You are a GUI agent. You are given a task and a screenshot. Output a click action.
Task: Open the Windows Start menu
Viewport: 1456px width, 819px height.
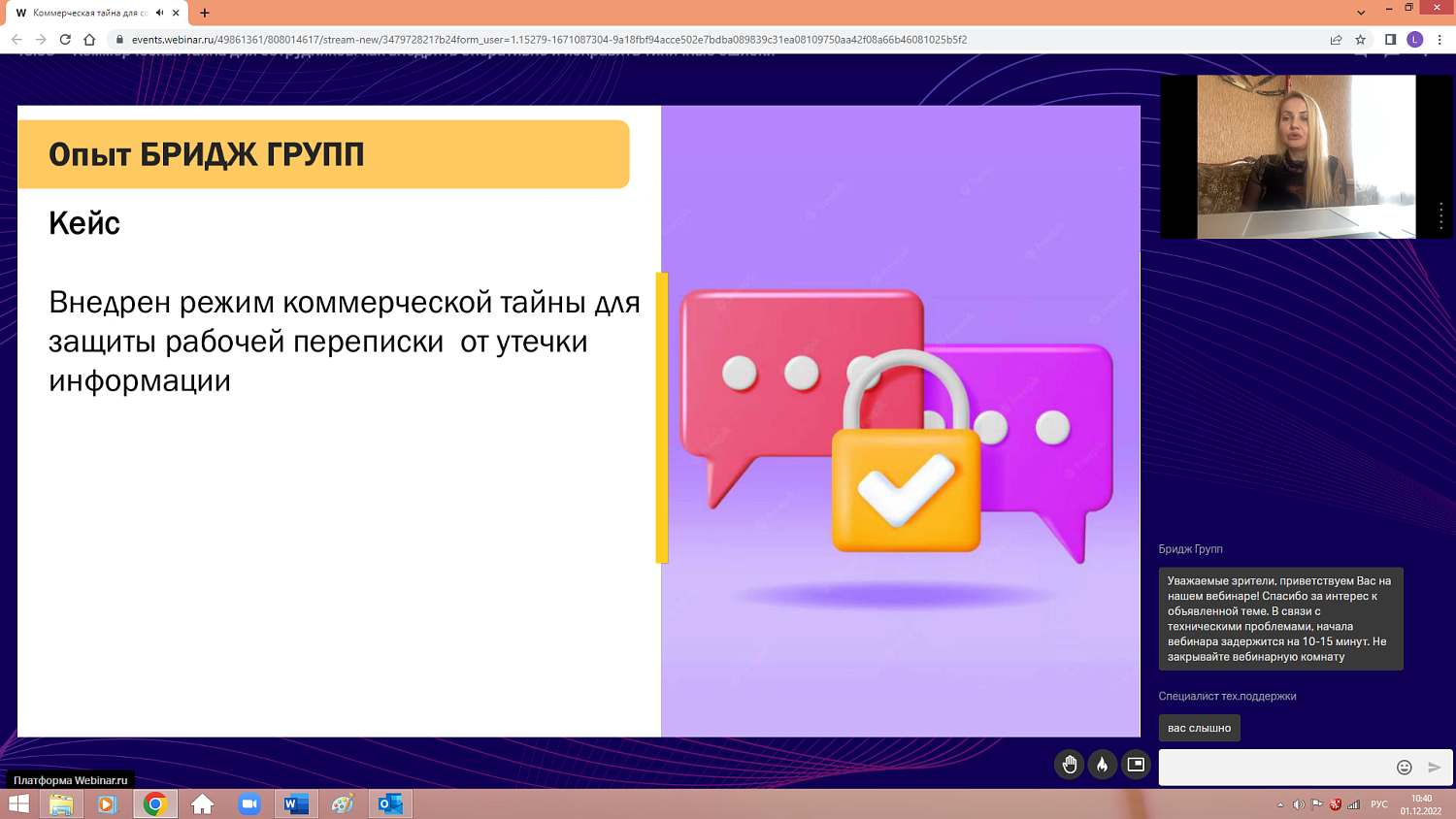click(x=18, y=803)
